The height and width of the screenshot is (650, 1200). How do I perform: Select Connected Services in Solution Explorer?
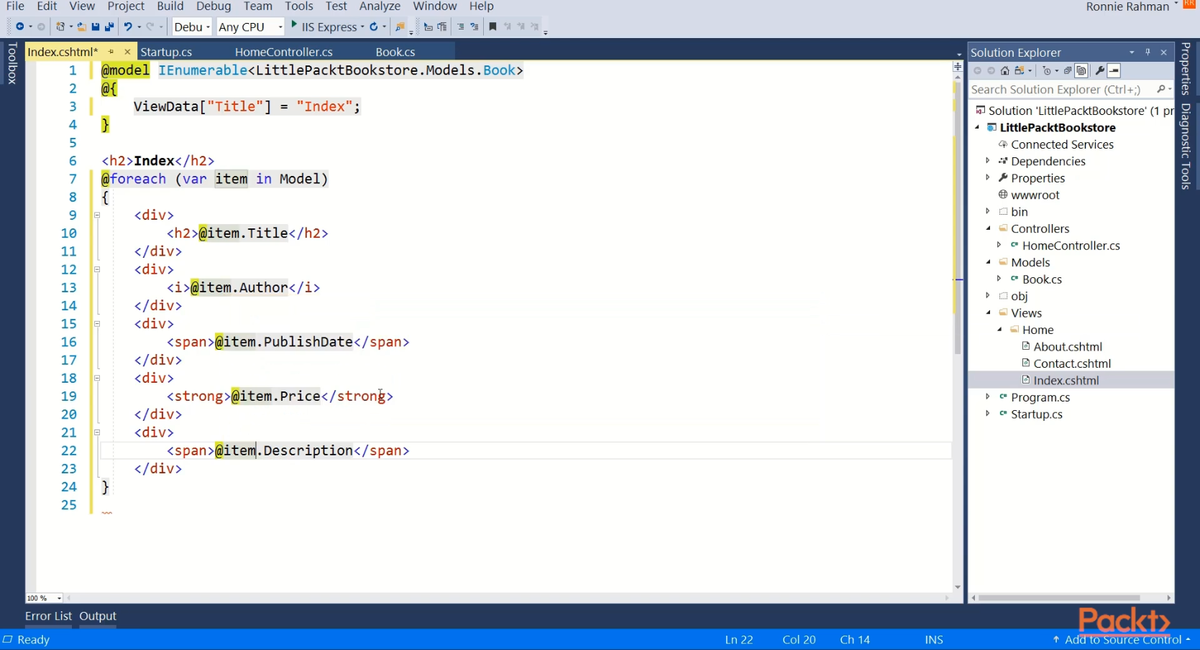(1062, 144)
